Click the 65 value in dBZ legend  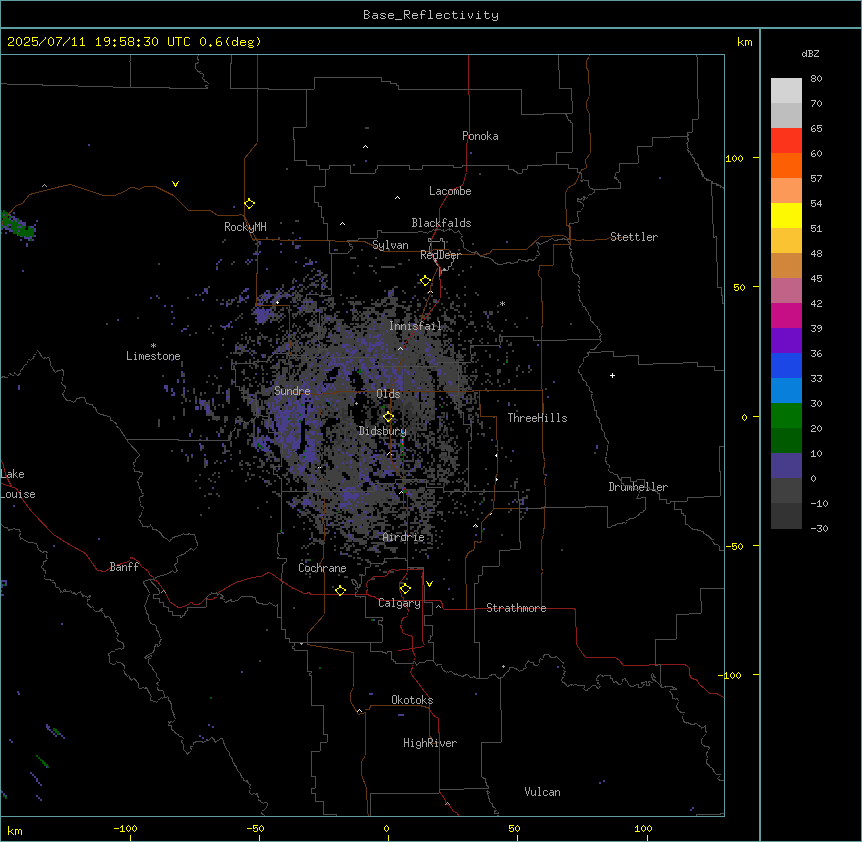(816, 129)
